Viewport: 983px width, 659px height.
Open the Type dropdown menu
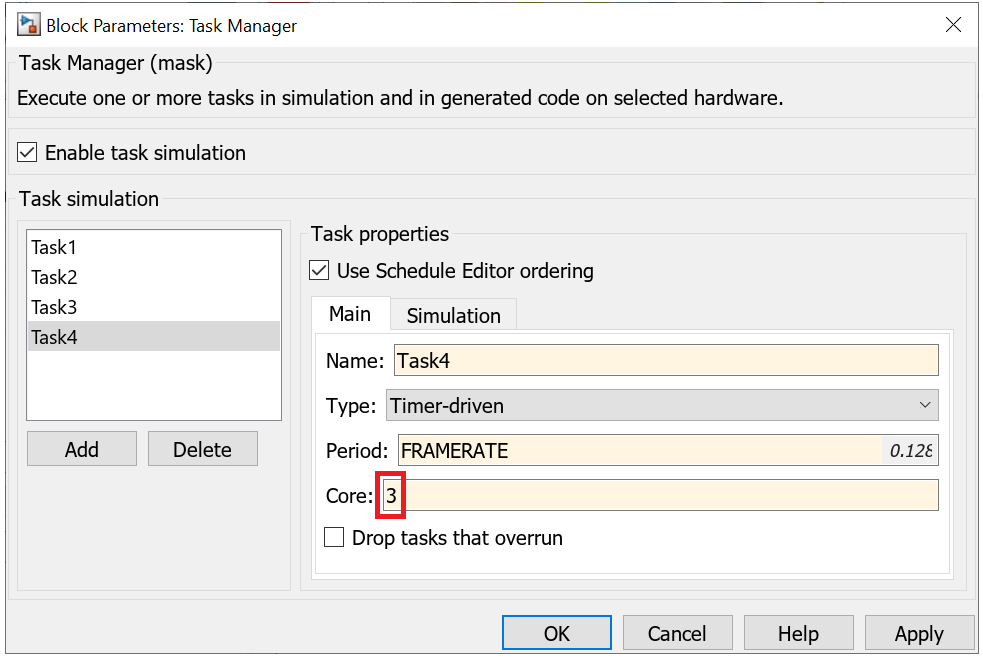tap(661, 406)
